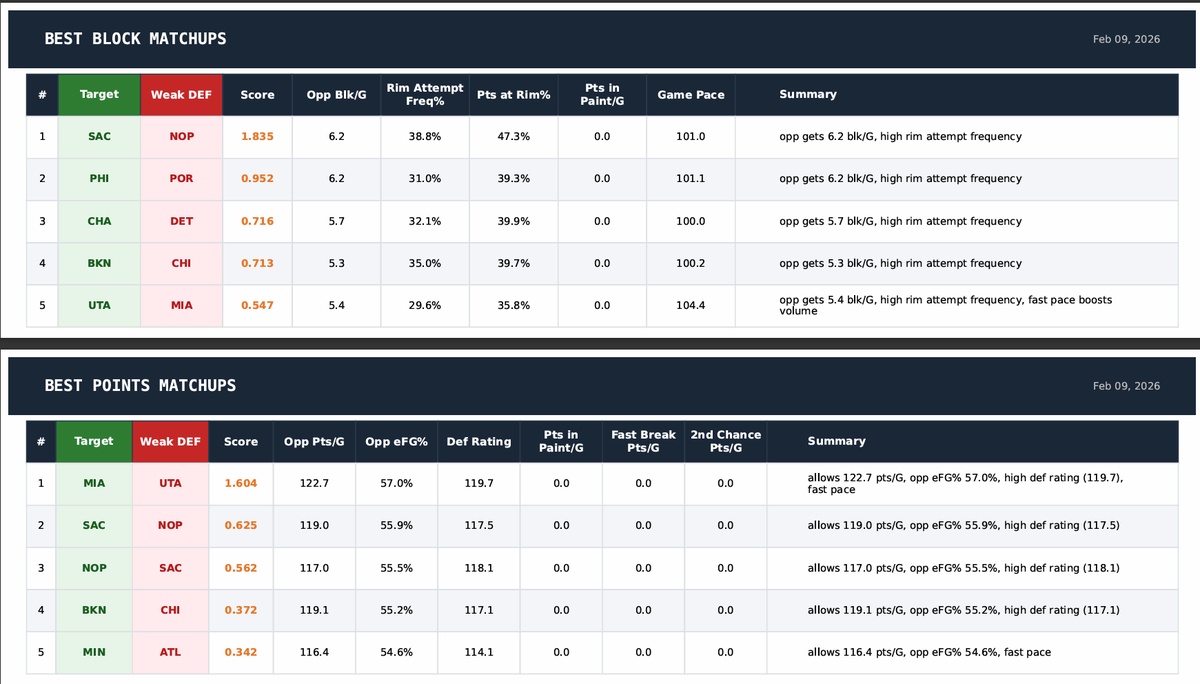Select the 39.7% points at rim cell

click(513, 263)
